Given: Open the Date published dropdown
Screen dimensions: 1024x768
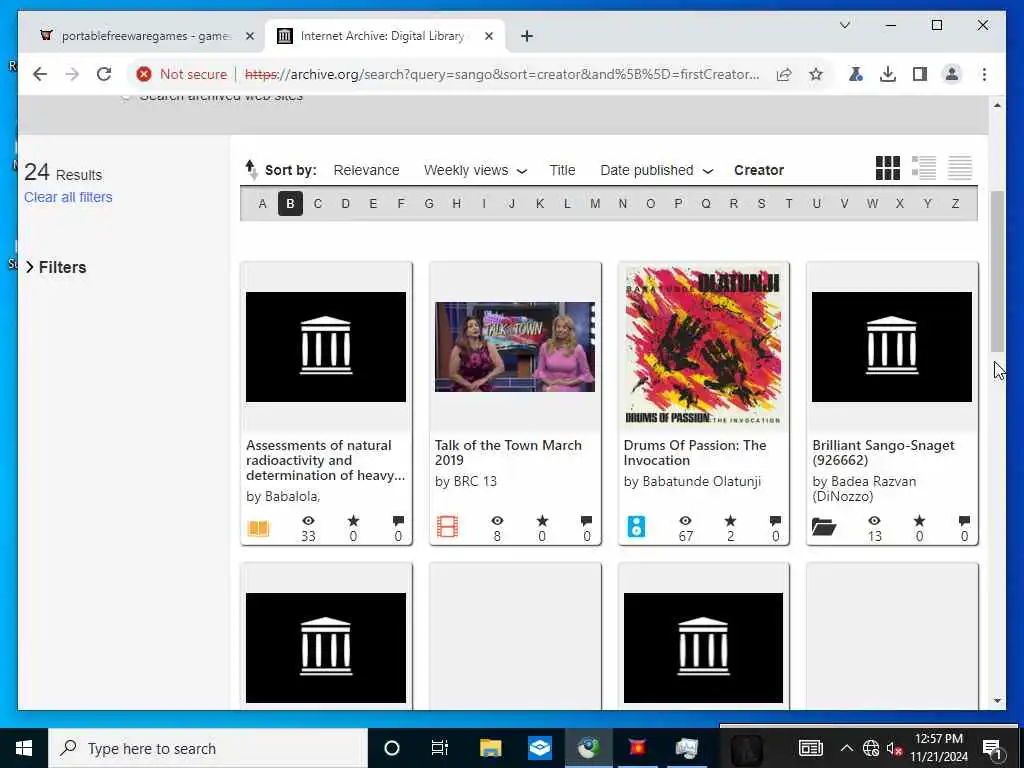Looking at the screenshot, I should pos(656,170).
